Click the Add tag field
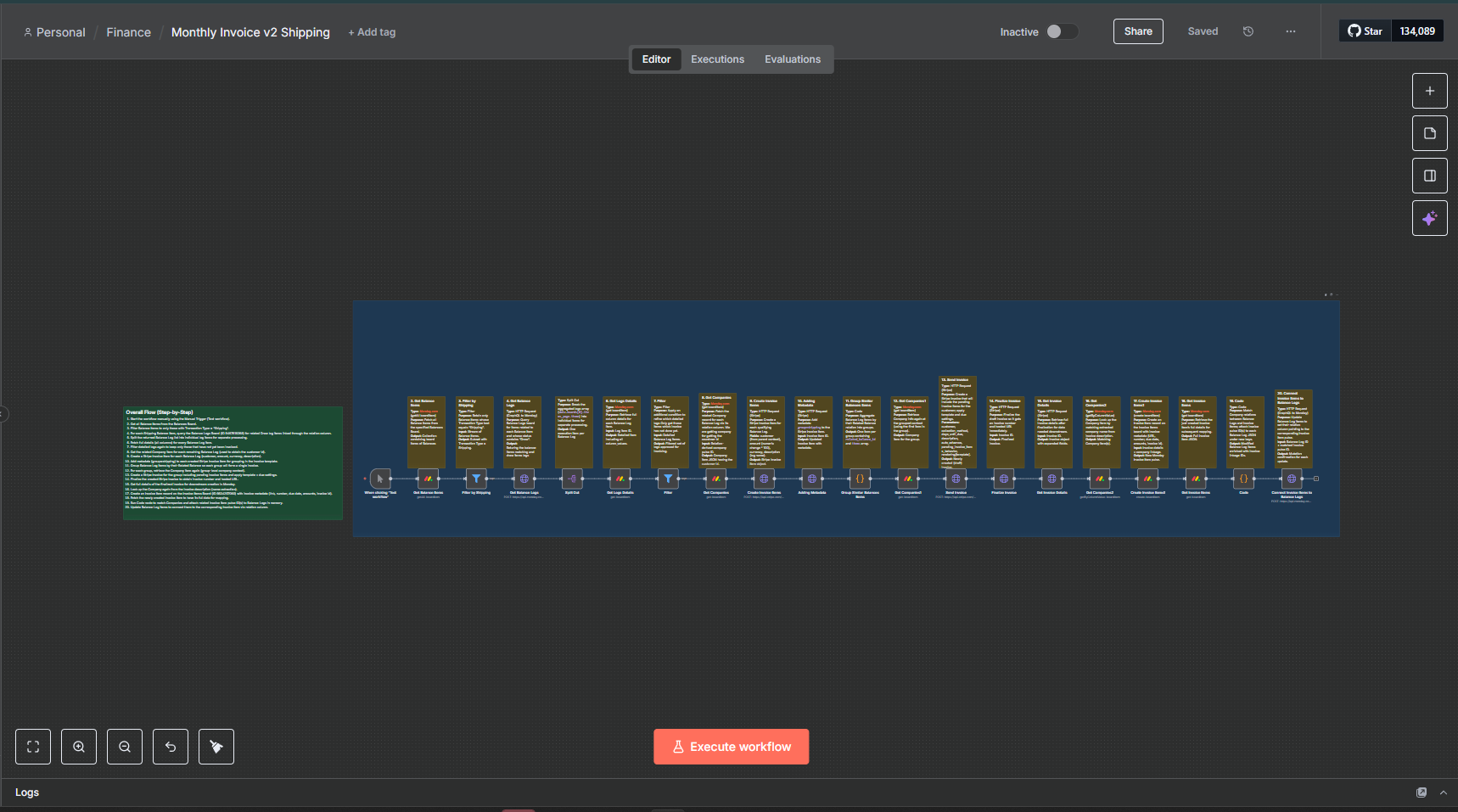 (372, 32)
